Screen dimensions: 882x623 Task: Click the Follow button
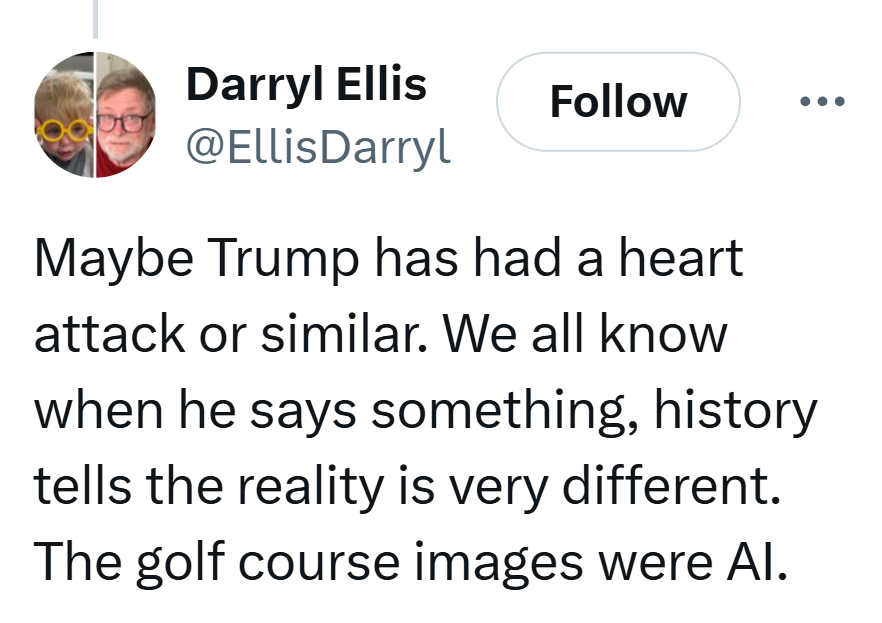click(x=618, y=101)
